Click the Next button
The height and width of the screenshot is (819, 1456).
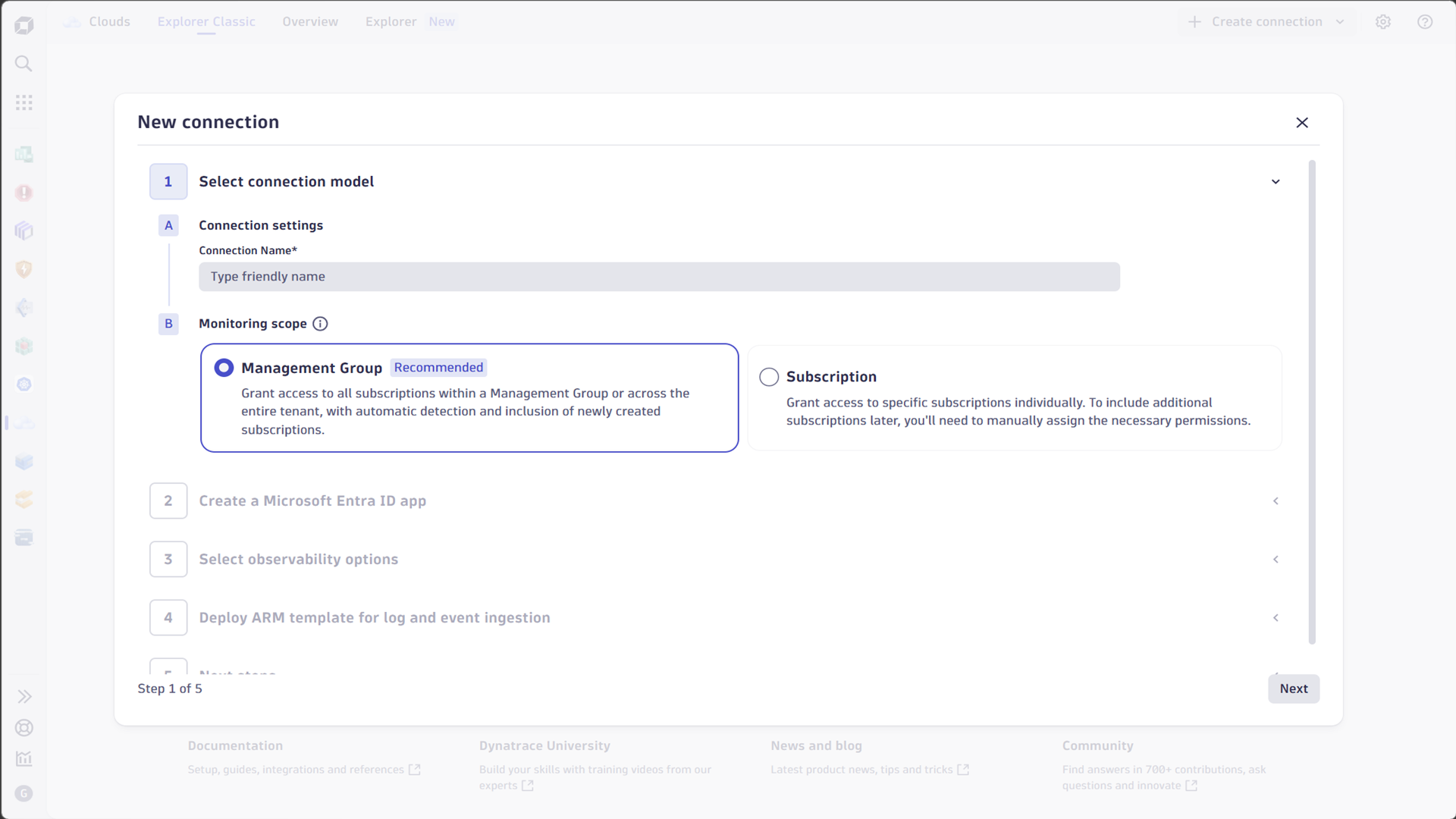coord(1294,689)
